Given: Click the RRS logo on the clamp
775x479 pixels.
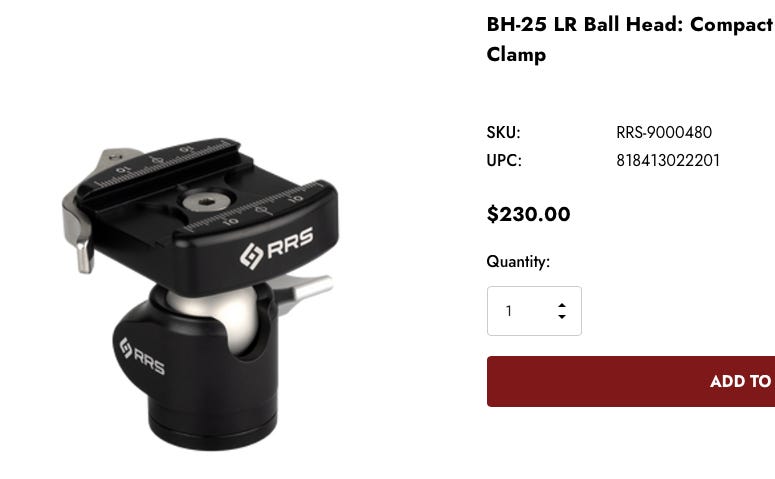Looking at the screenshot, I should click(x=277, y=248).
